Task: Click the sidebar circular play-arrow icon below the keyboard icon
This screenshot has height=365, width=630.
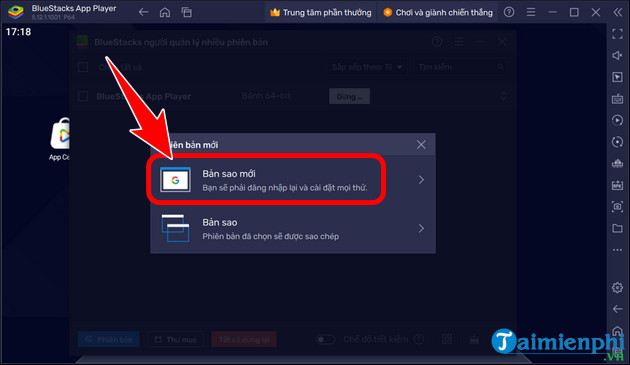Action: click(618, 120)
